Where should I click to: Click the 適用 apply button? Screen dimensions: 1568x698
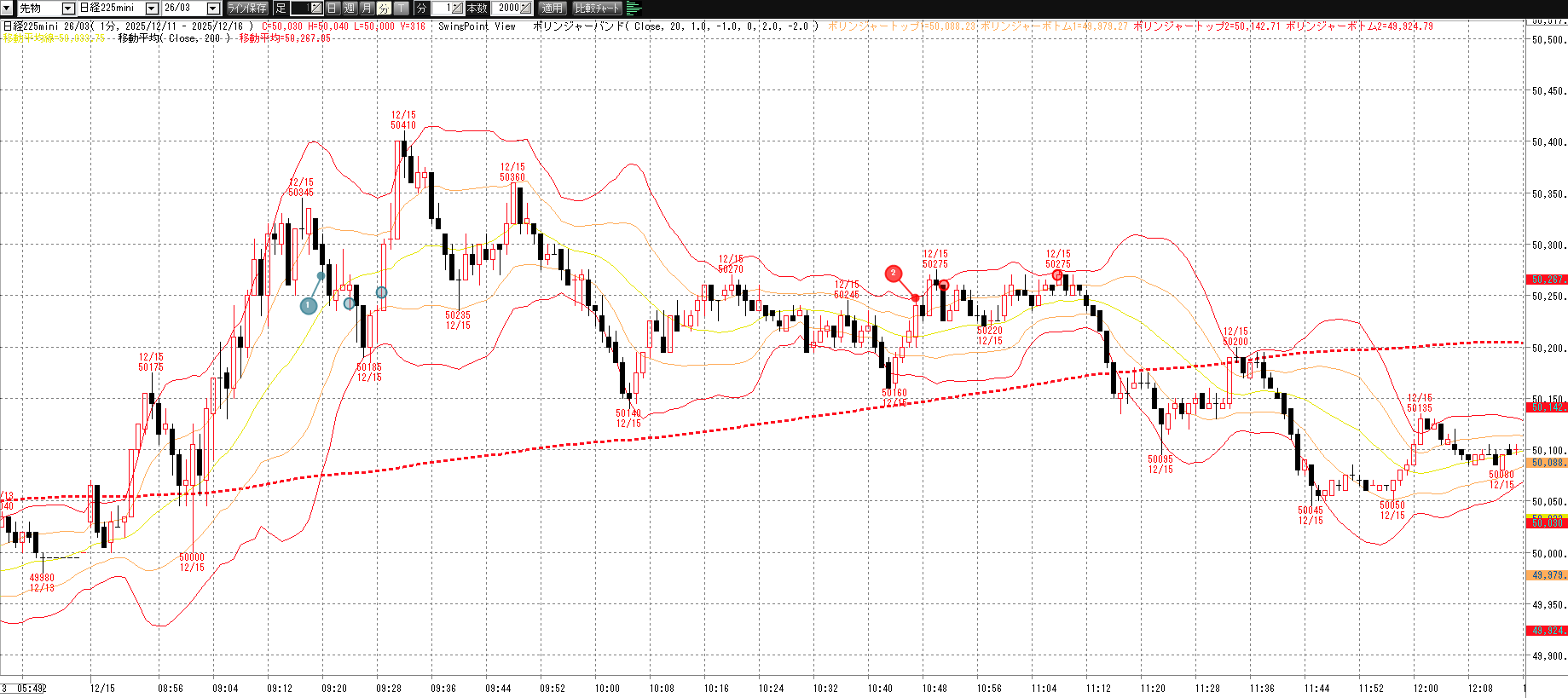click(553, 8)
